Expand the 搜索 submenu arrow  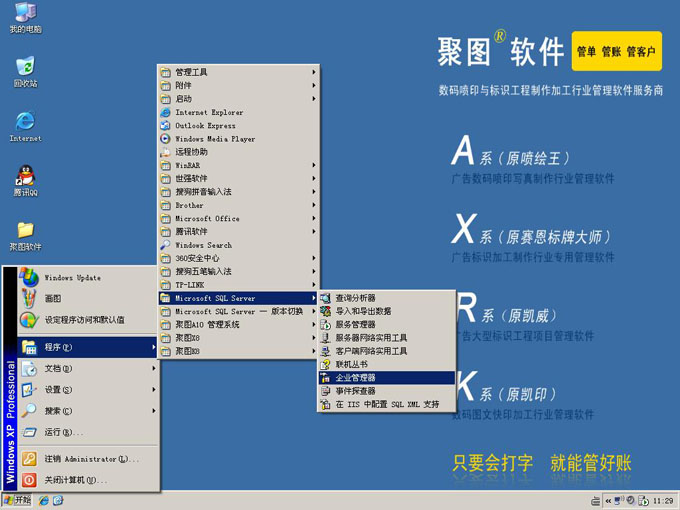(154, 411)
